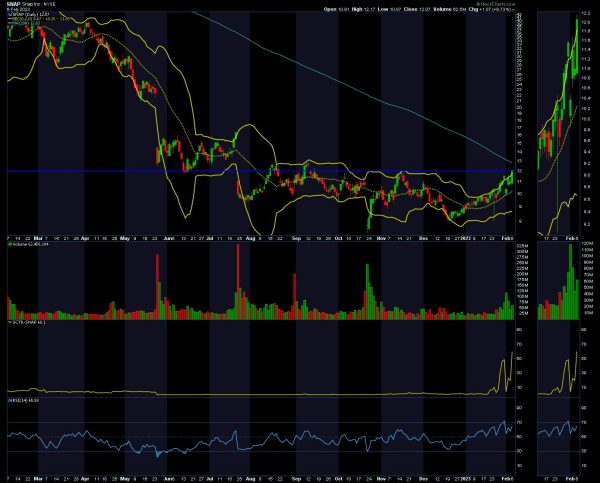The height and width of the screenshot is (483, 600).
Task: Click the 2023 year label below price panel
Action: [465, 238]
